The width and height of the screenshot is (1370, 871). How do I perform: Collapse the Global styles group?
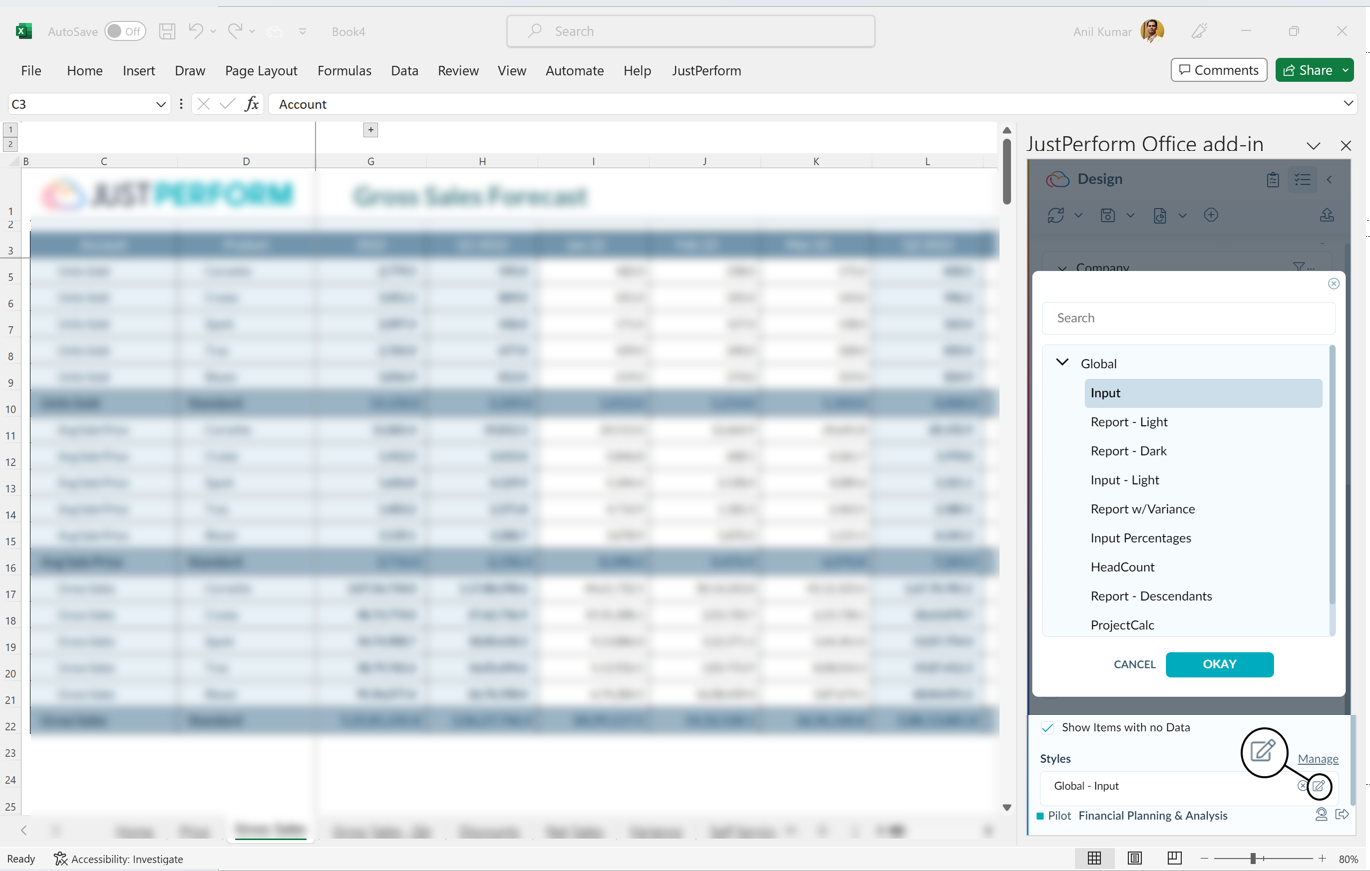coord(1062,363)
